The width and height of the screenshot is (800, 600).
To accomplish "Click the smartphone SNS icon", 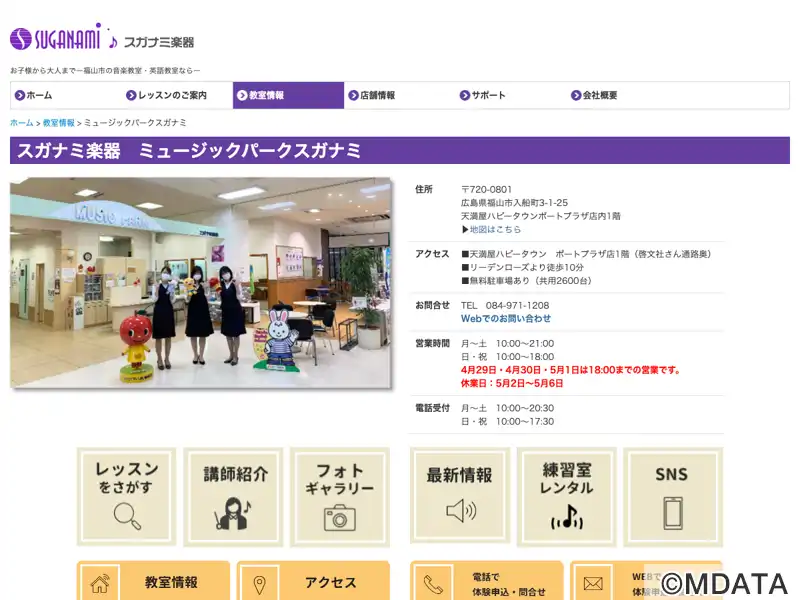I will coord(672,513).
